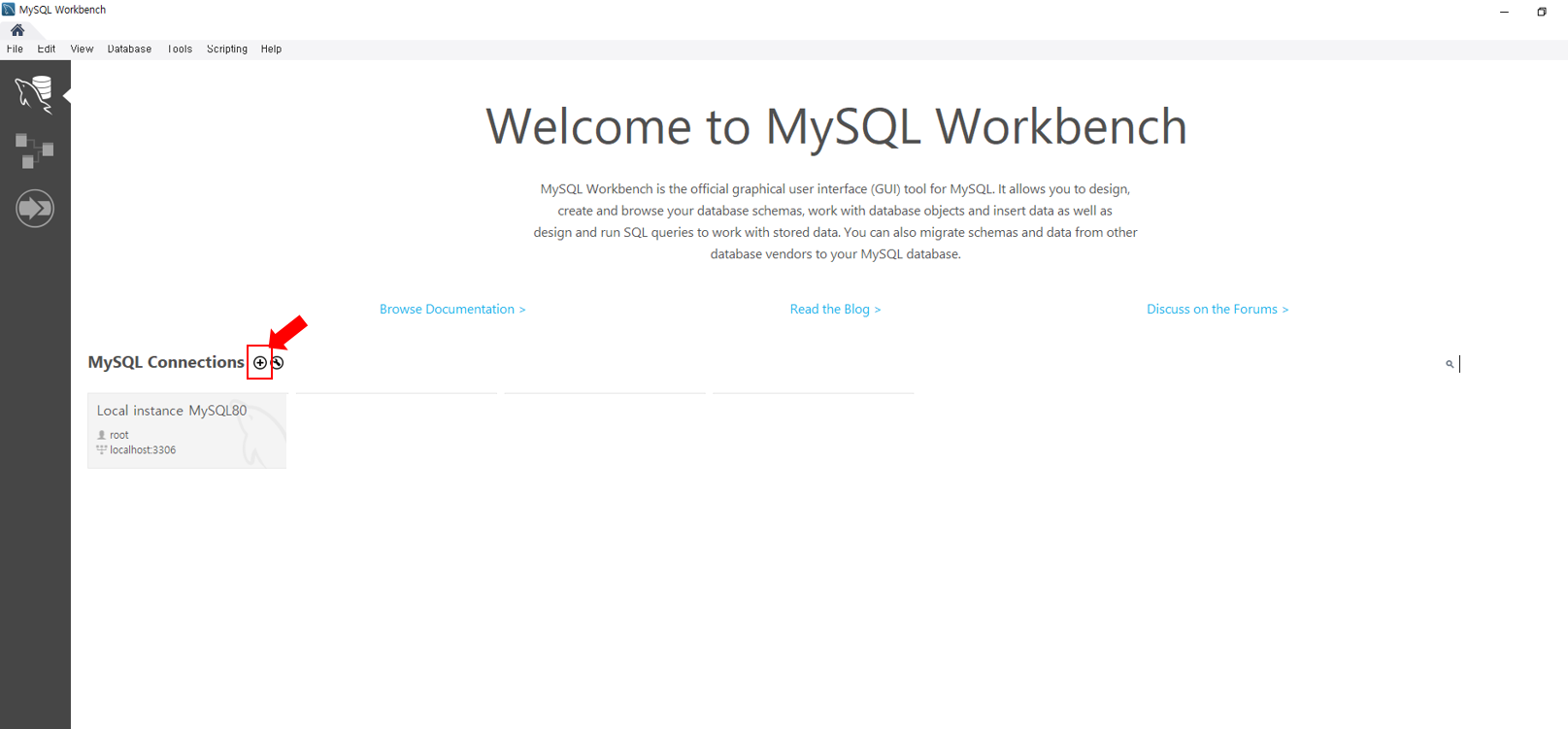Restore down the MySQL Workbench window
This screenshot has height=729, width=1568.
click(x=1541, y=12)
